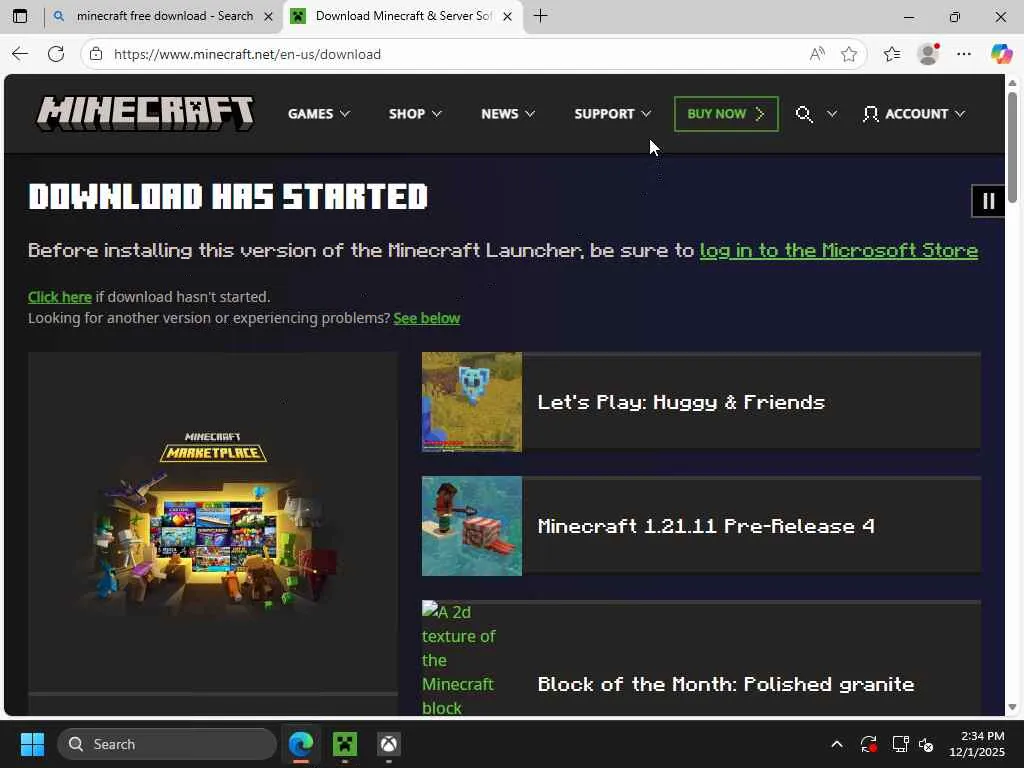The image size is (1024, 768).
Task: Go back to the previous page
Action: [20, 54]
